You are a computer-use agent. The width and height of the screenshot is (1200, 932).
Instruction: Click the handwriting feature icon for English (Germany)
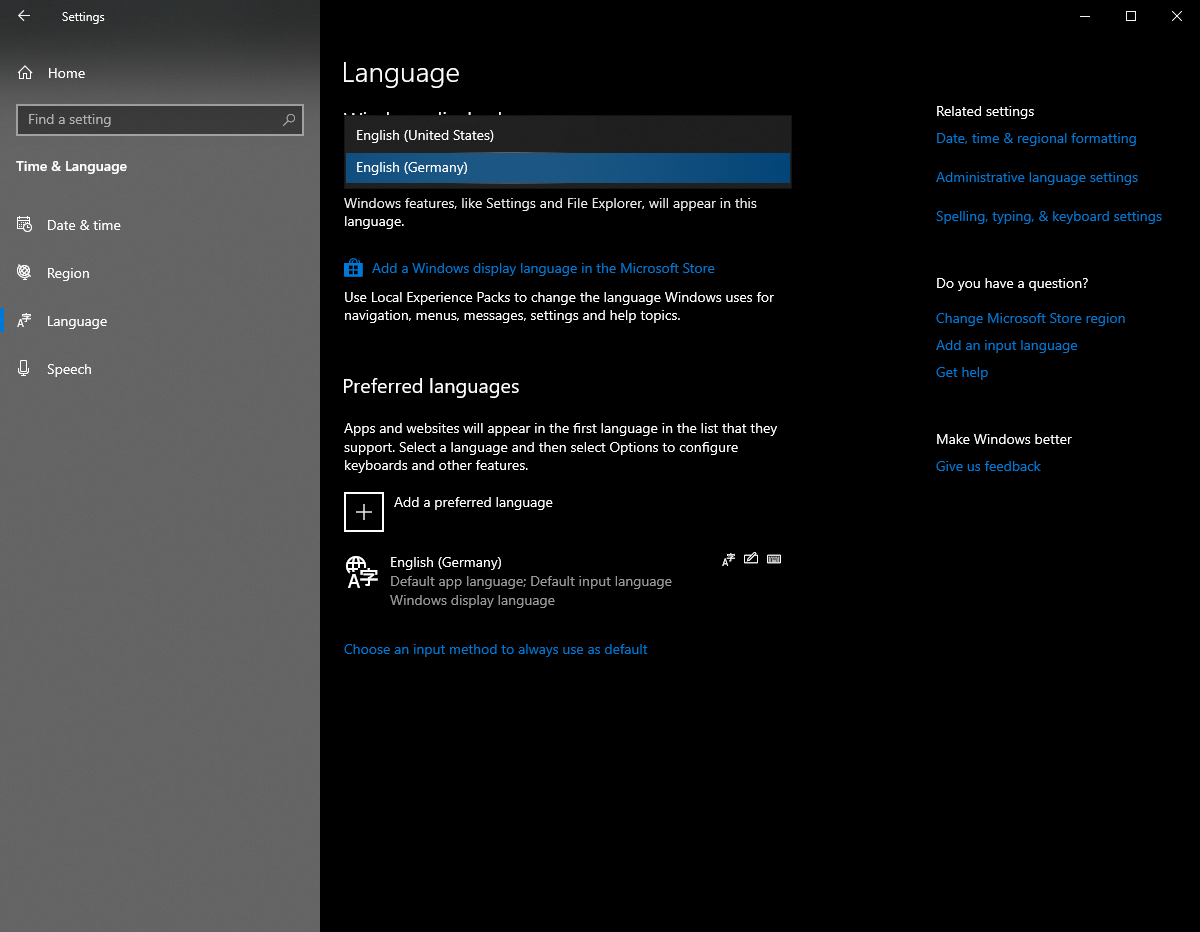tap(751, 559)
